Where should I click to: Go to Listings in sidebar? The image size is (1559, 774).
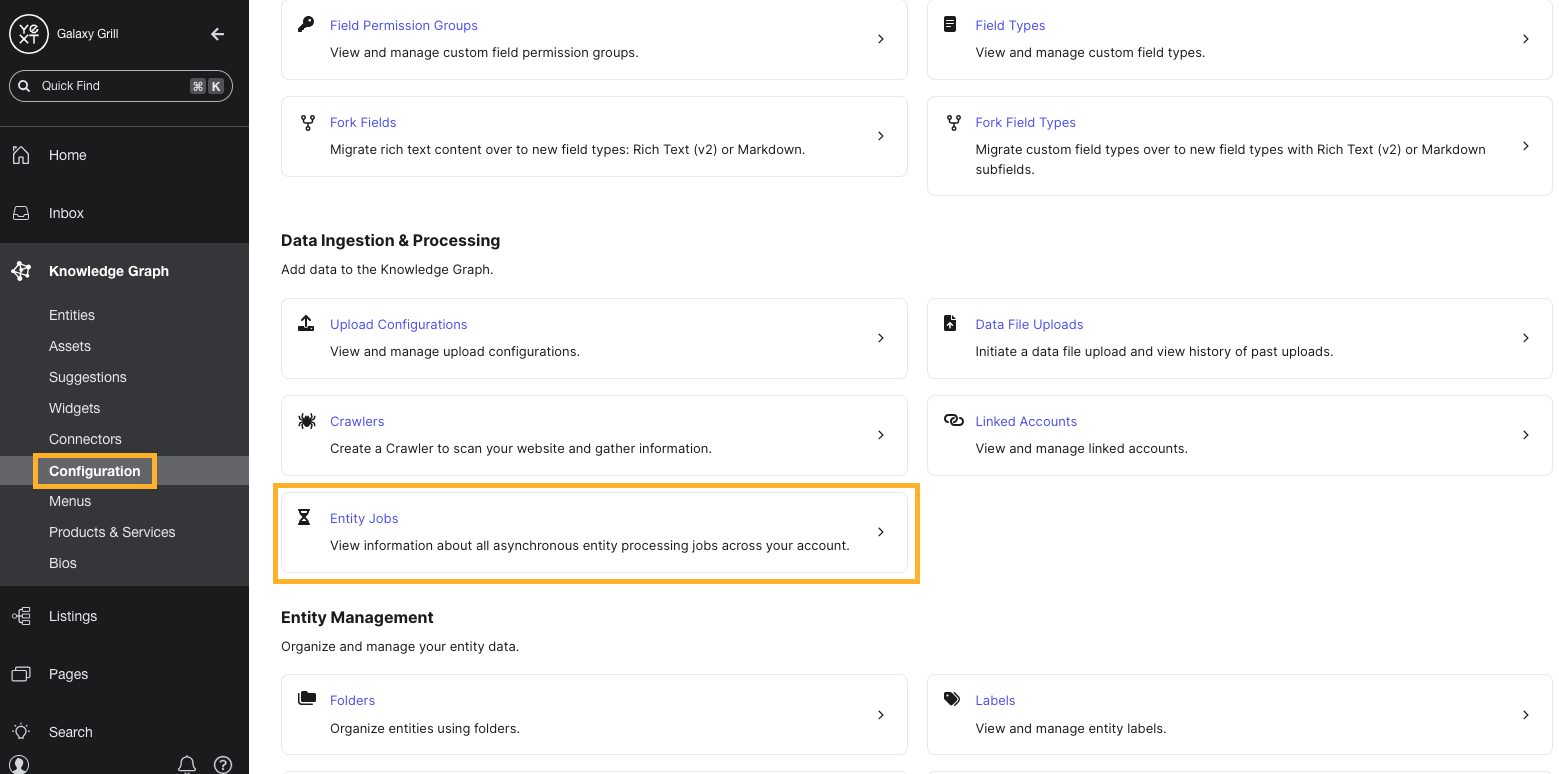(73, 616)
